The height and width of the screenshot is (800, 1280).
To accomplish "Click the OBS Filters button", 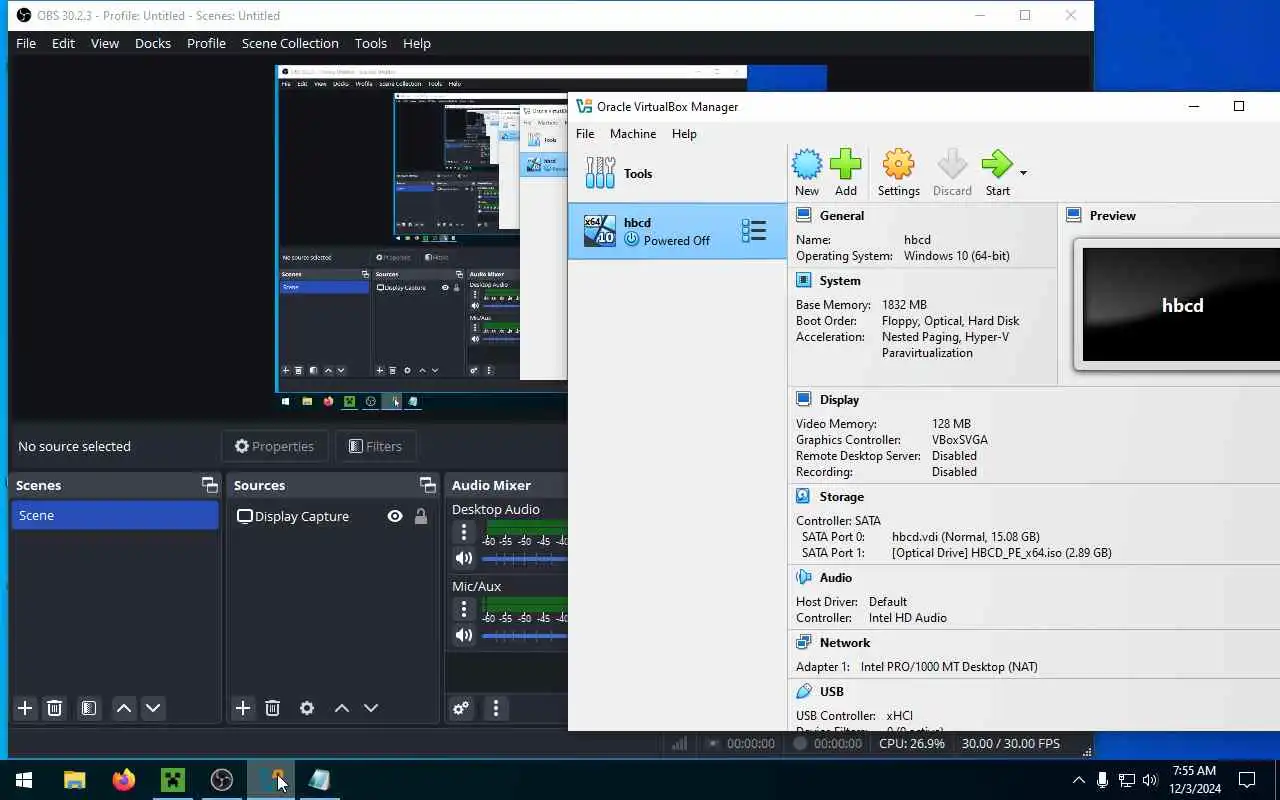I will click(x=376, y=446).
